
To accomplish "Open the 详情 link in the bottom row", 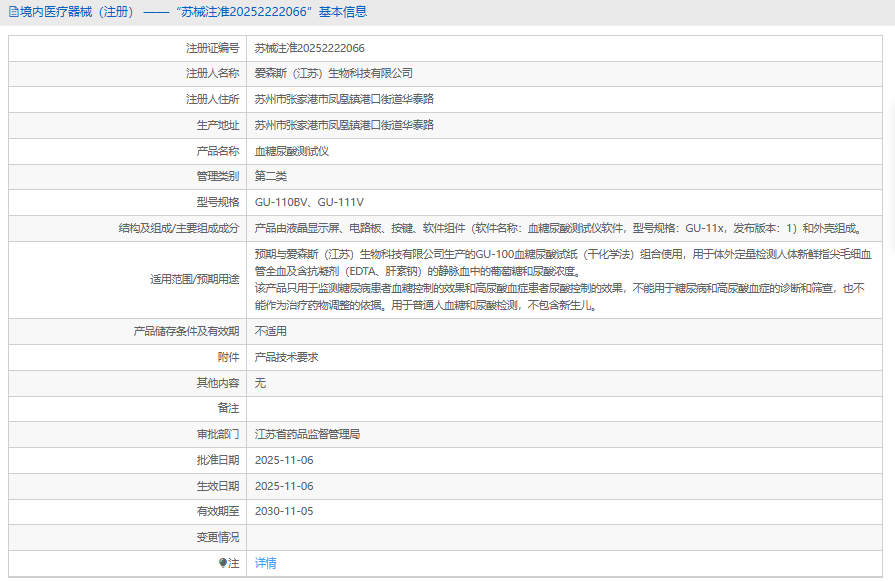I will click(x=265, y=563).
